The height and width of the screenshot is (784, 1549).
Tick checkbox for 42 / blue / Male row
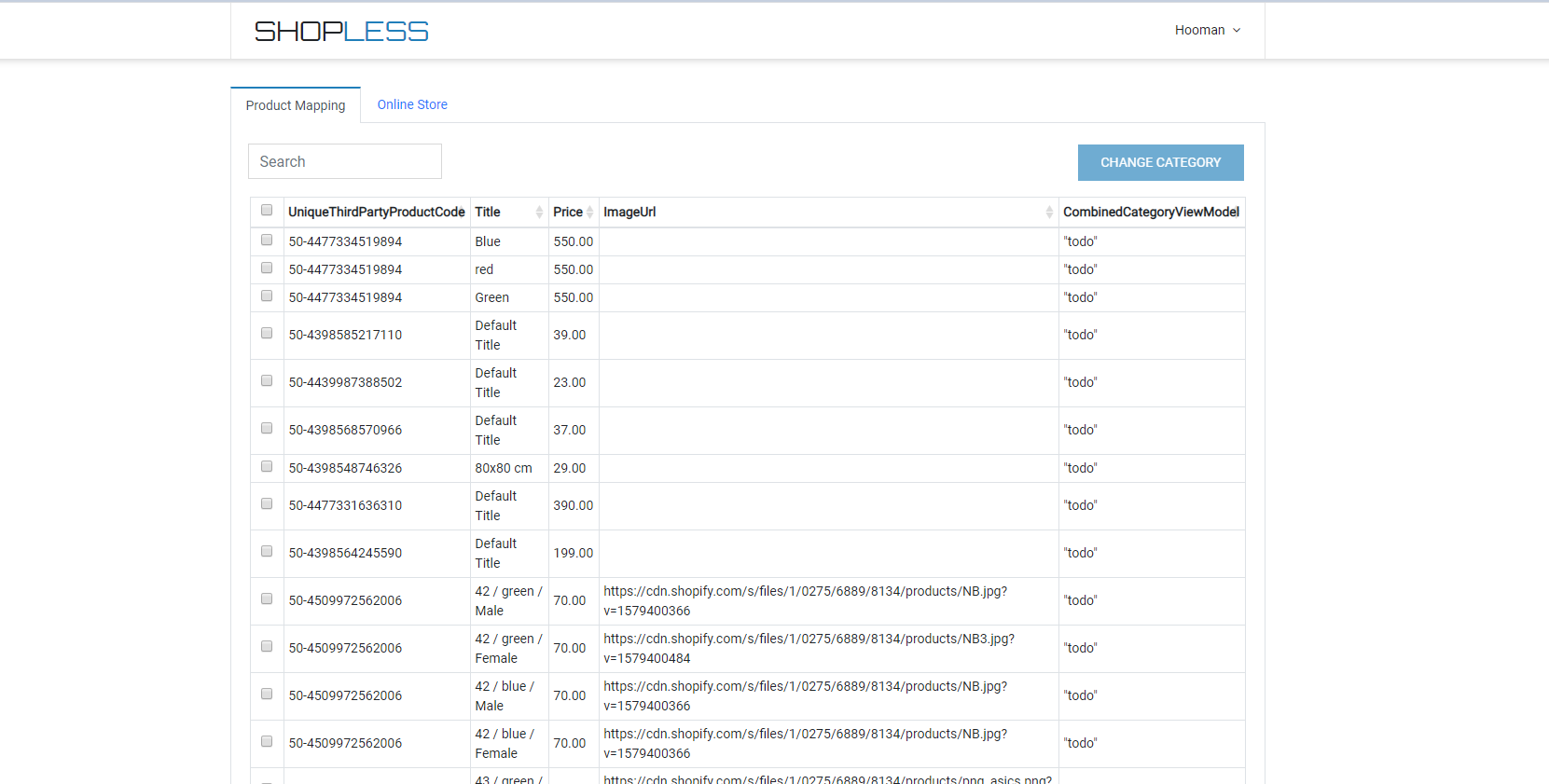click(x=267, y=694)
